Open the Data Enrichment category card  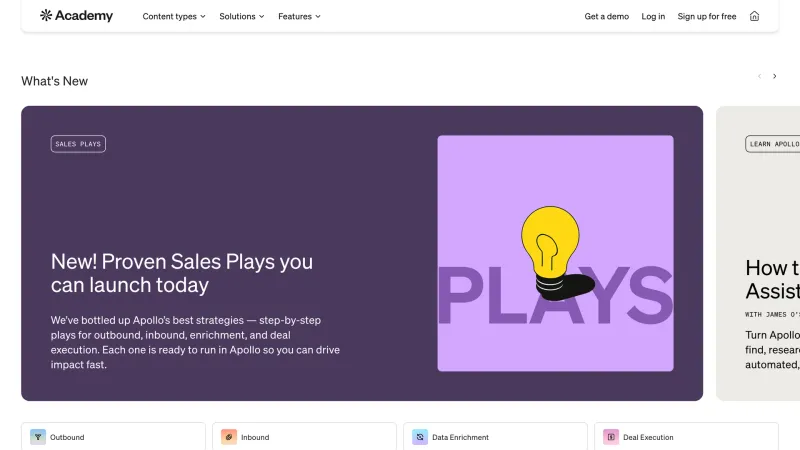(x=495, y=436)
